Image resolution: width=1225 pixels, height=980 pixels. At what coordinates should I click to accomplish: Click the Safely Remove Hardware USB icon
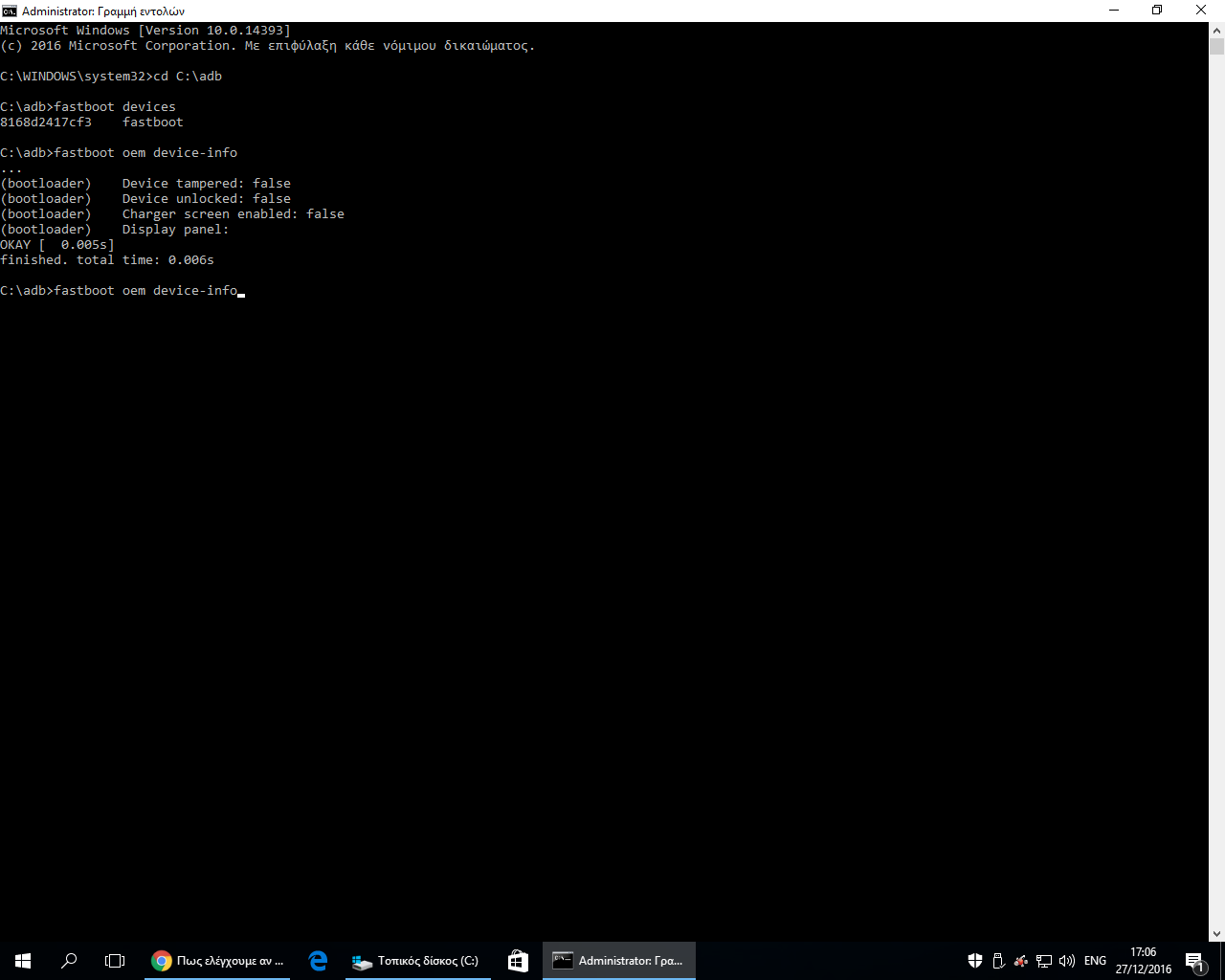point(998,960)
